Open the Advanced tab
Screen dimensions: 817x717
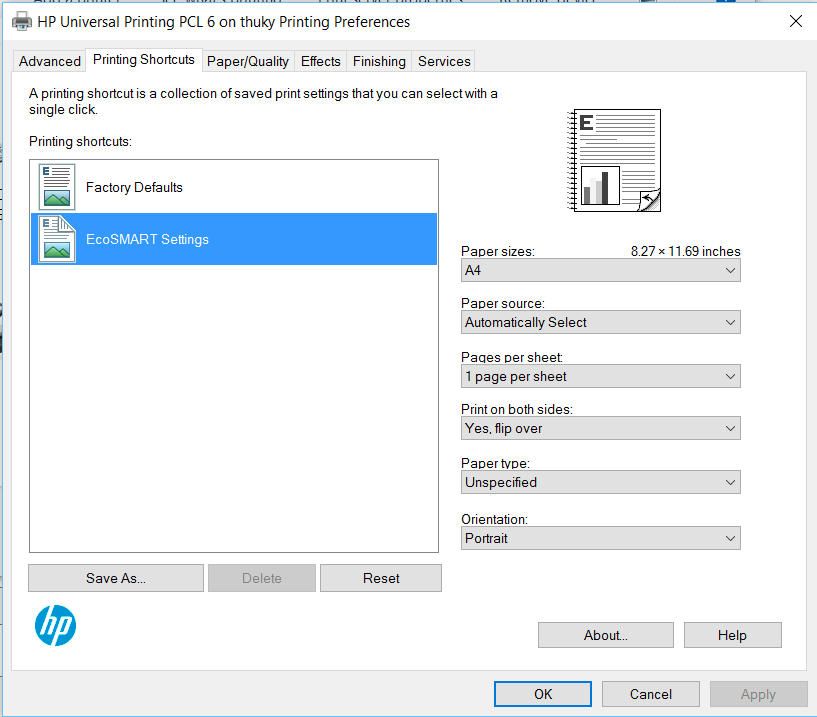[x=49, y=61]
